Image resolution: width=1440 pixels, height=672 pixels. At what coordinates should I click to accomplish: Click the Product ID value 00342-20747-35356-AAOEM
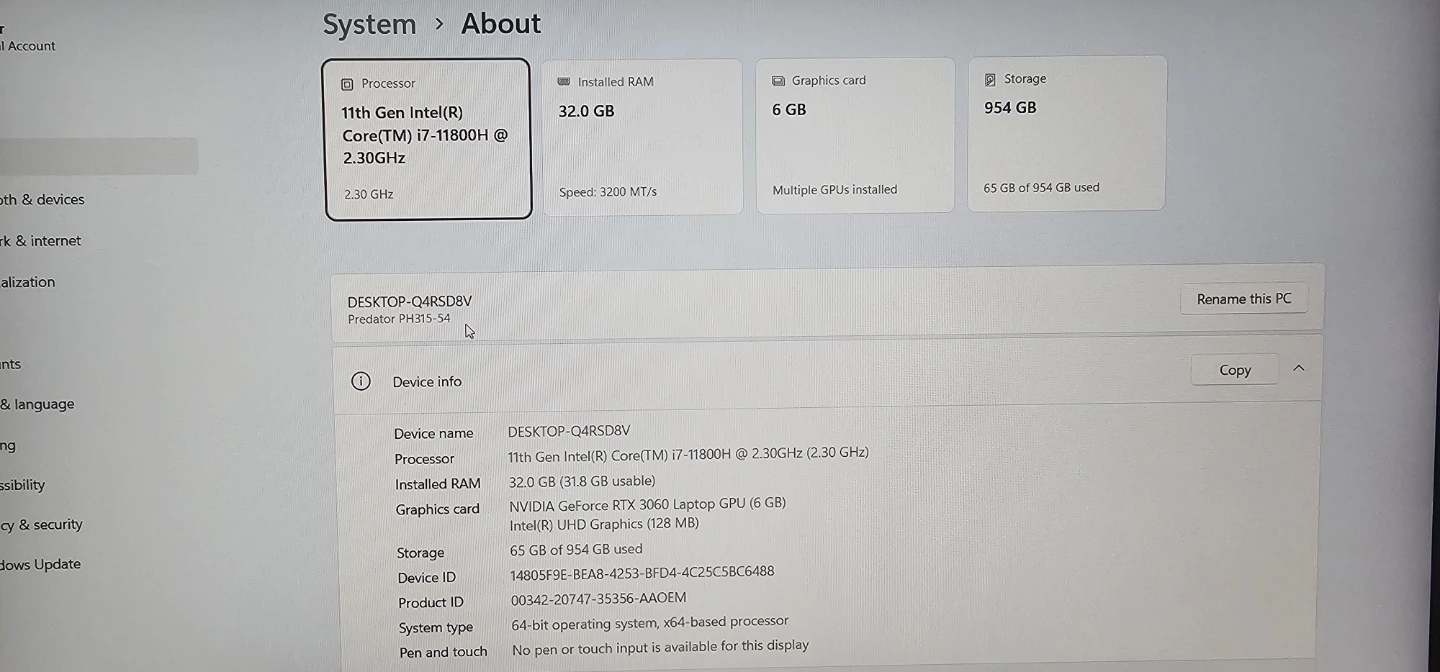tap(599, 599)
